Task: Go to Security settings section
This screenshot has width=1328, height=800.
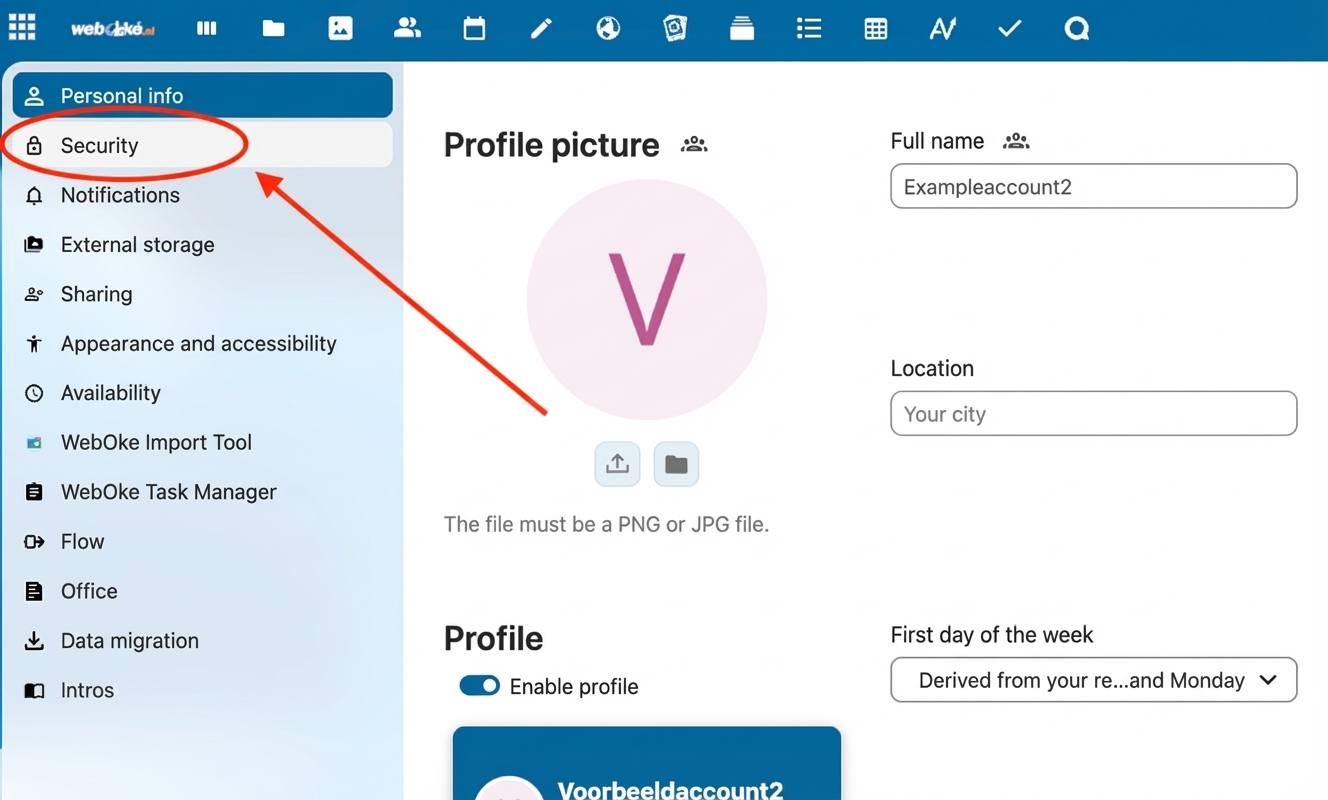Action: coord(100,146)
